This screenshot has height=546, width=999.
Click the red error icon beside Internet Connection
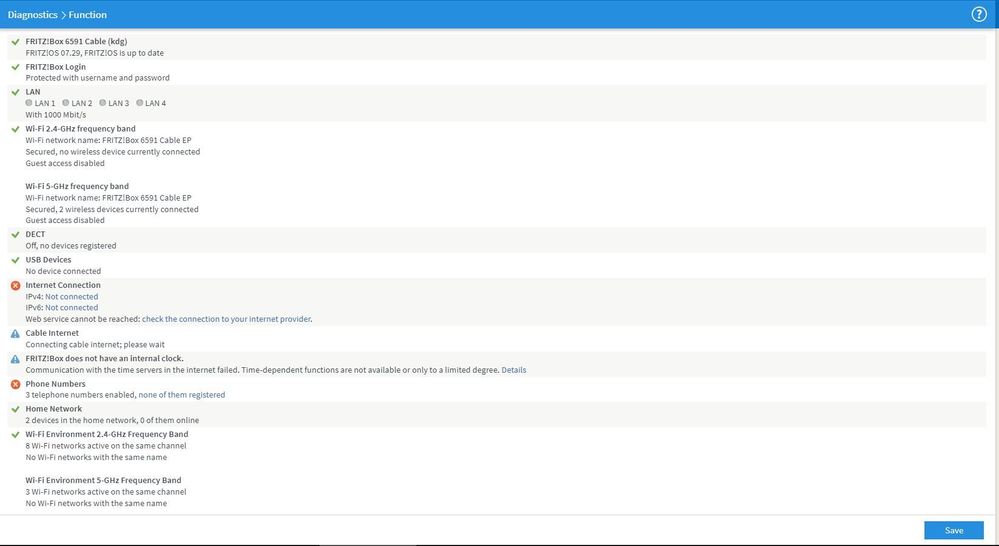(15, 285)
